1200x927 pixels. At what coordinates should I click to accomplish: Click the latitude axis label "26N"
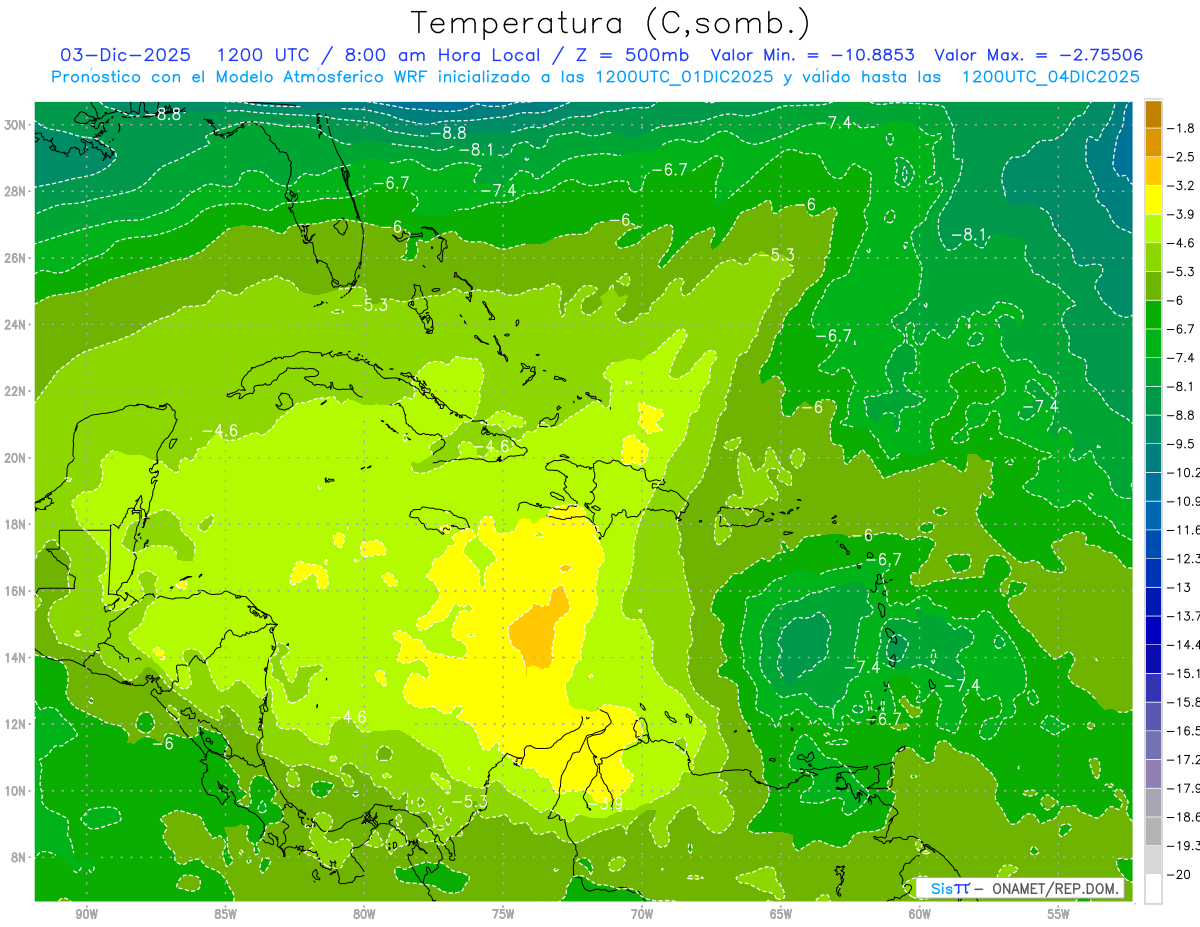(x=15, y=258)
